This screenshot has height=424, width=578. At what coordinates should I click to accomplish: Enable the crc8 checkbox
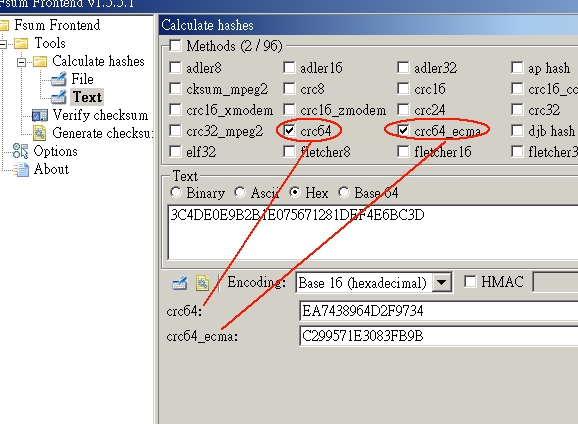[289, 88]
